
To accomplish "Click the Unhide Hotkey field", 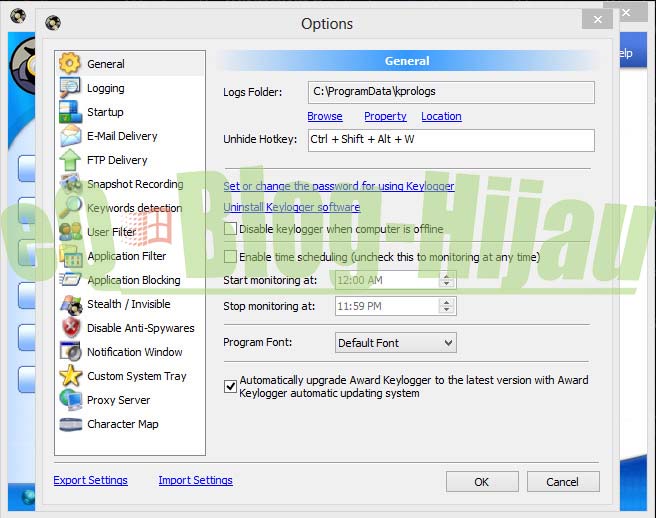I will pyautogui.click(x=451, y=140).
